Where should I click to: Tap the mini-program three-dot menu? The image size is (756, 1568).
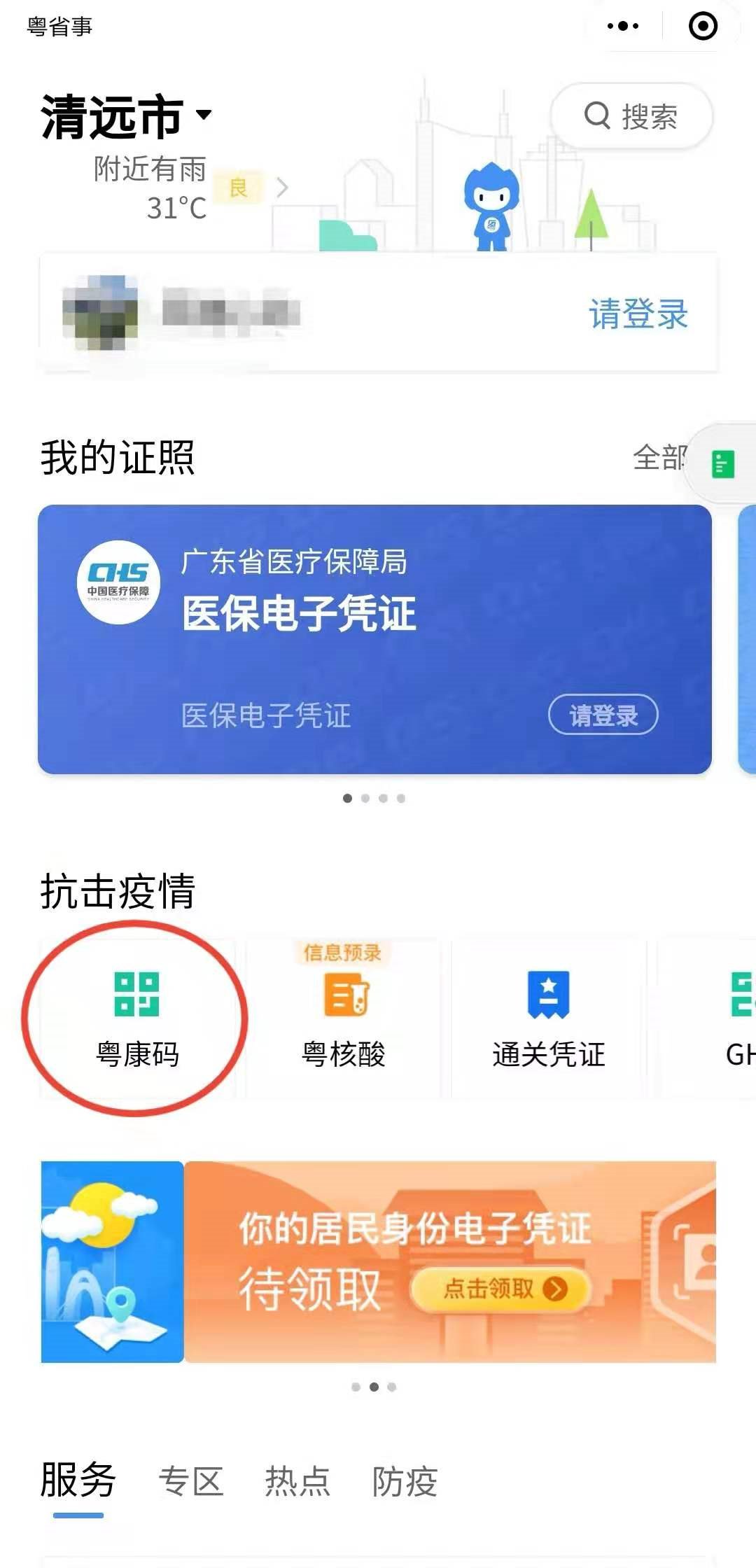623,27
